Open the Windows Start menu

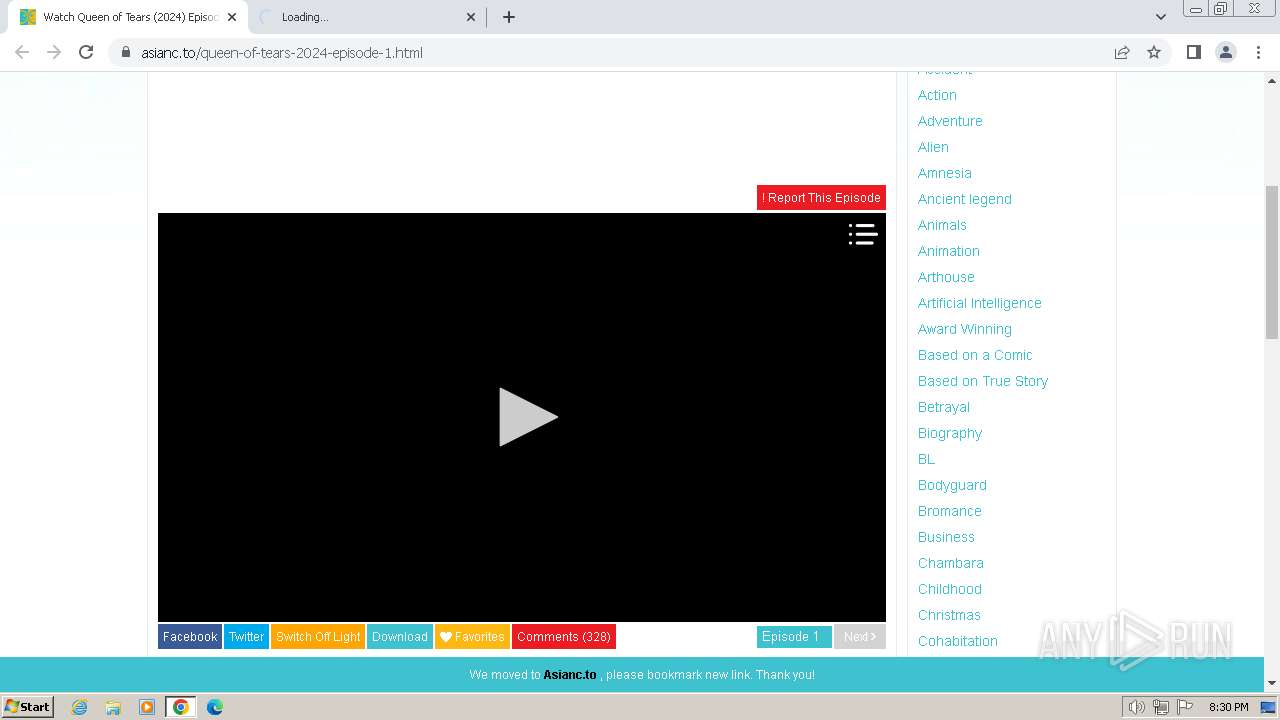point(27,707)
